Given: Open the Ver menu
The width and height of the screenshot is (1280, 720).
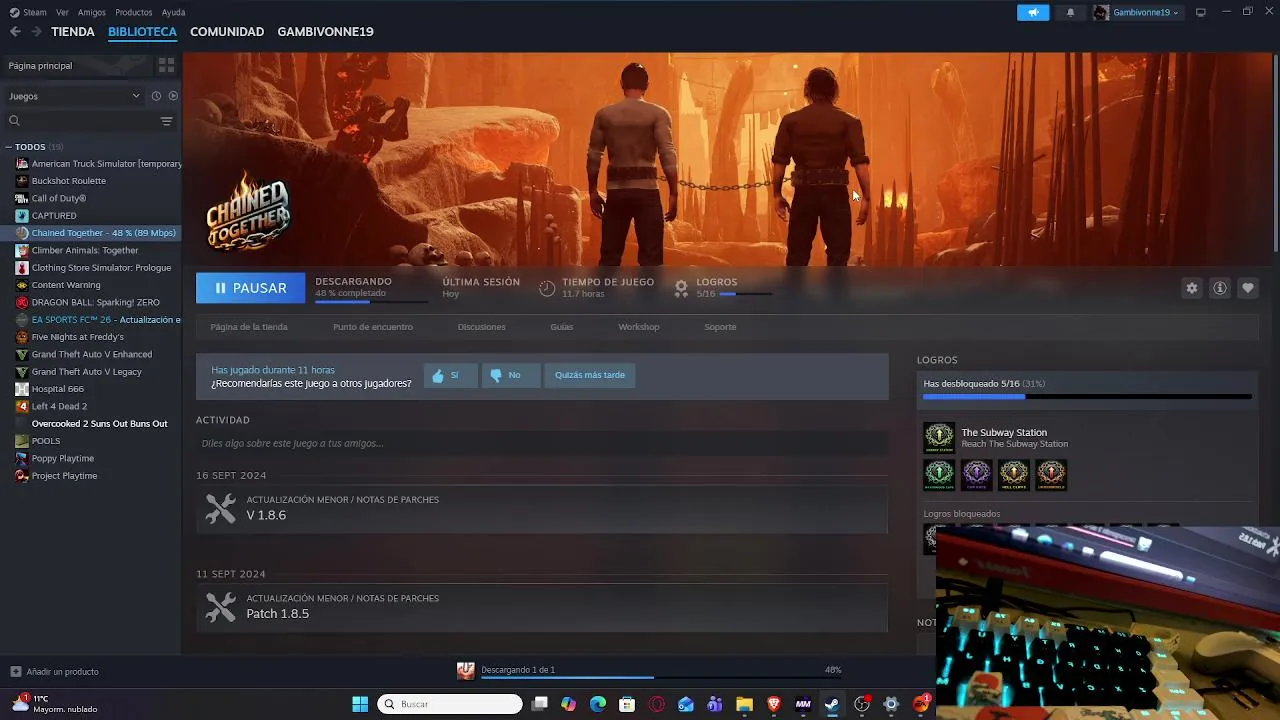Looking at the screenshot, I should click(62, 12).
